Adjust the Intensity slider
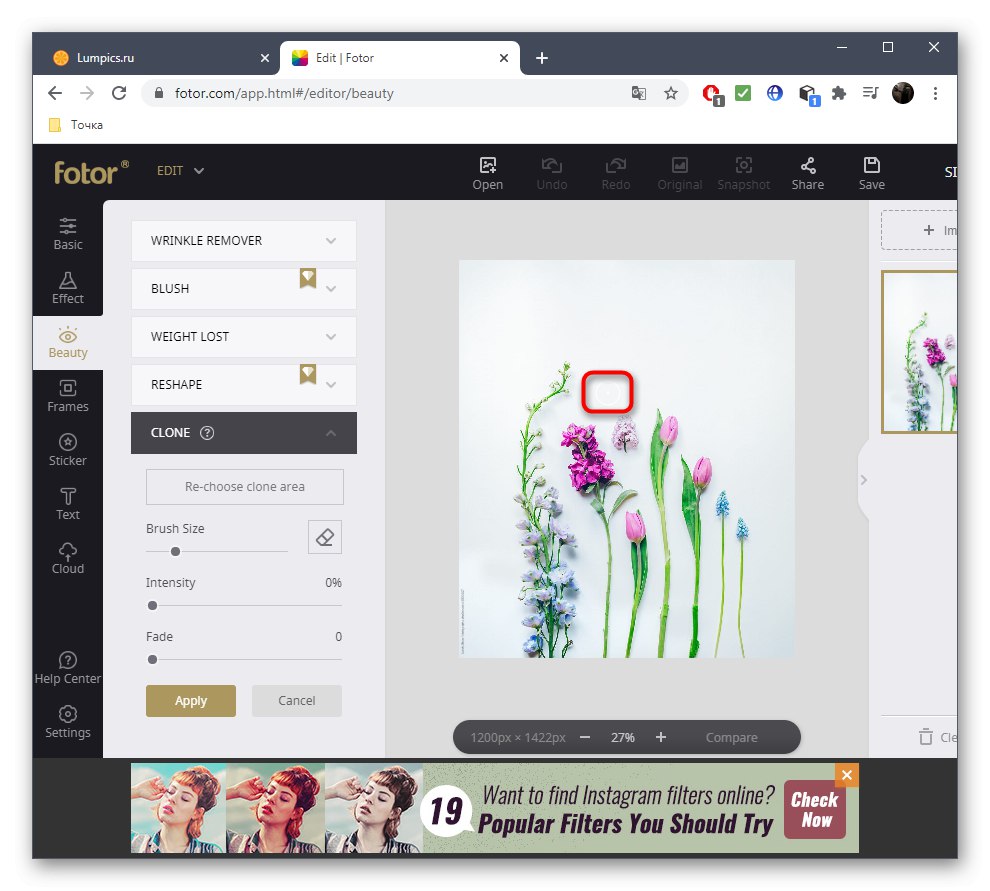 pyautogui.click(x=152, y=605)
